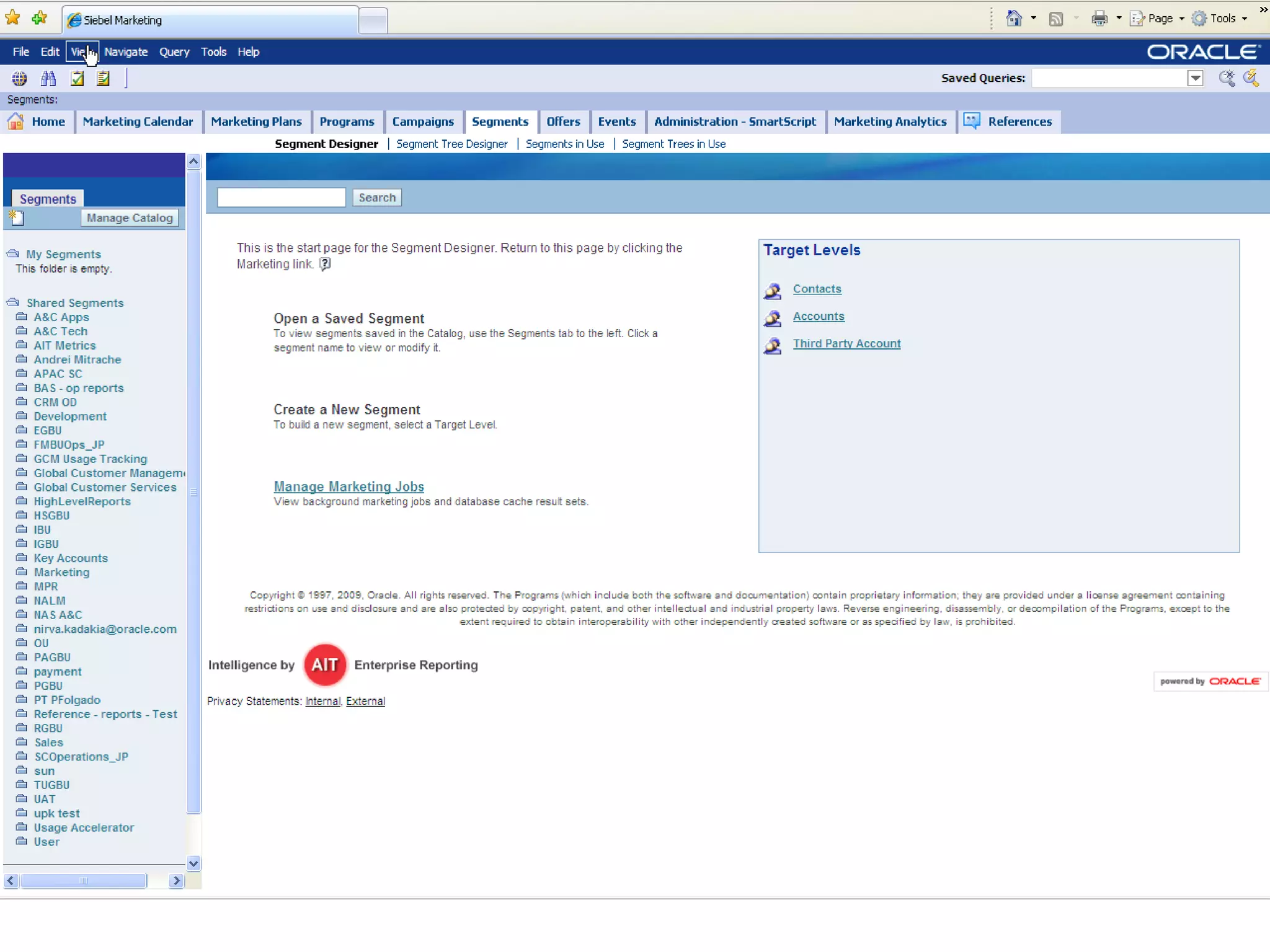Open the Navigate menu
1270x952 pixels.
coord(126,52)
